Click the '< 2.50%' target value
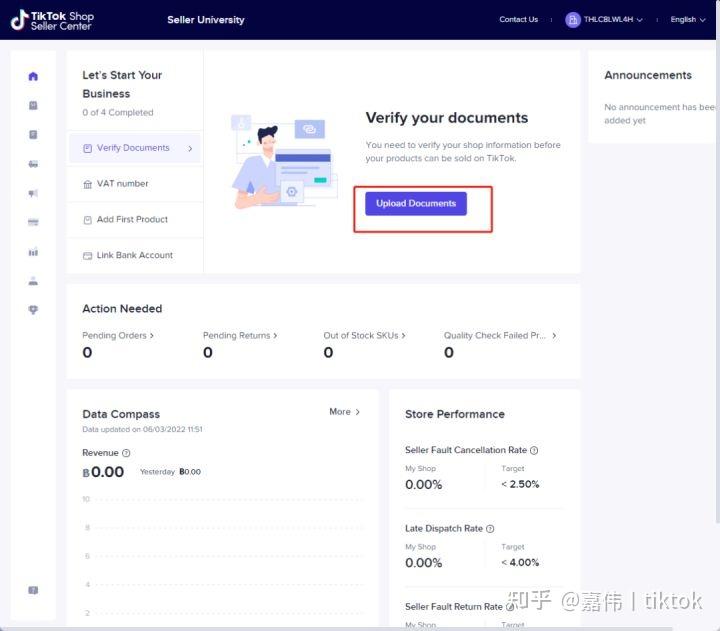This screenshot has width=720, height=631. [x=520, y=484]
